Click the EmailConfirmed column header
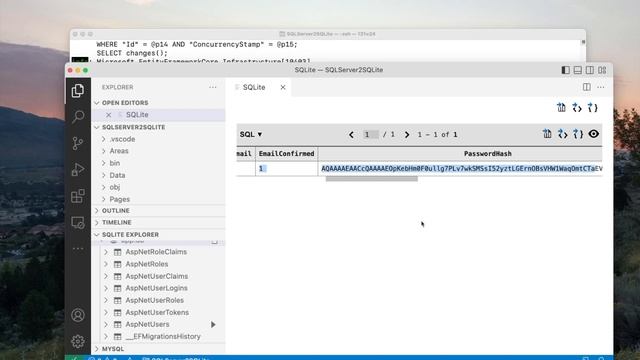640x360 pixels. point(287,153)
